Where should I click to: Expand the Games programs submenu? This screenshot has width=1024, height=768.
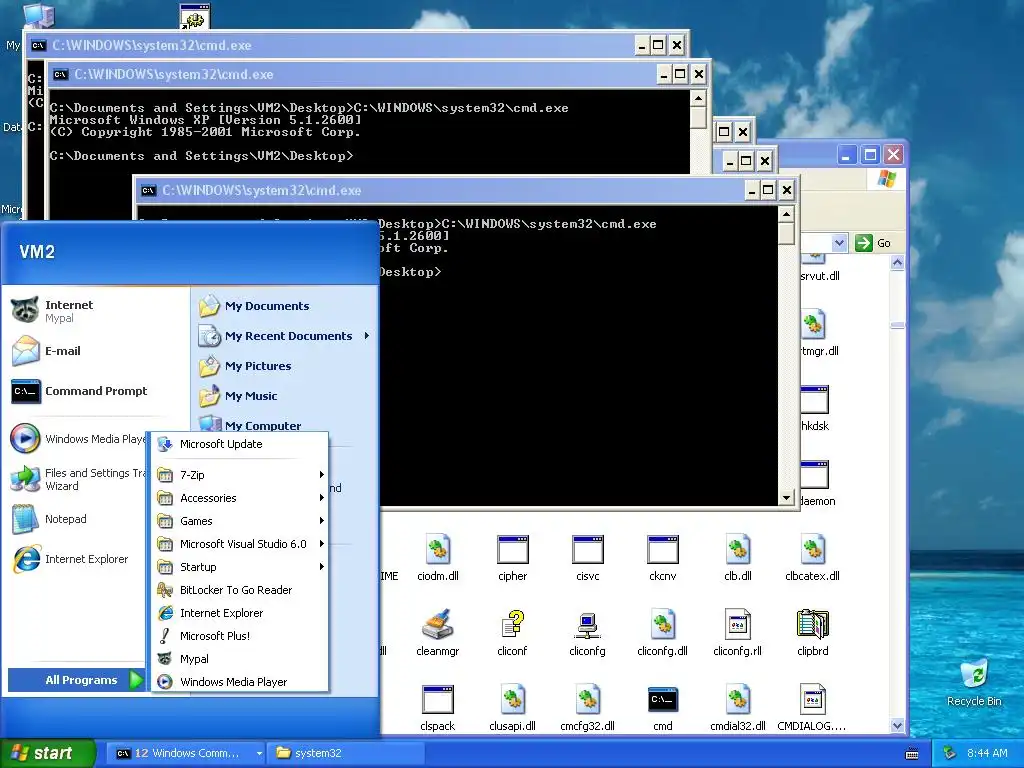point(240,520)
